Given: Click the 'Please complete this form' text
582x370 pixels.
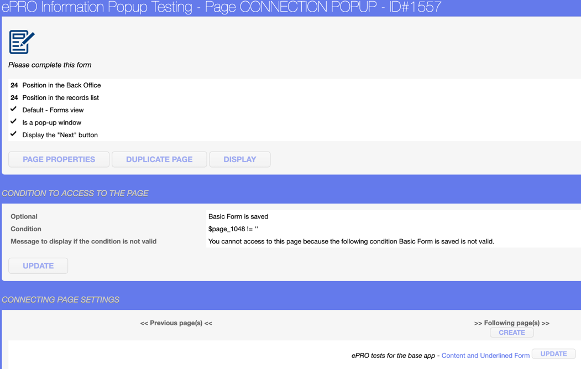Looking at the screenshot, I should click(50, 65).
